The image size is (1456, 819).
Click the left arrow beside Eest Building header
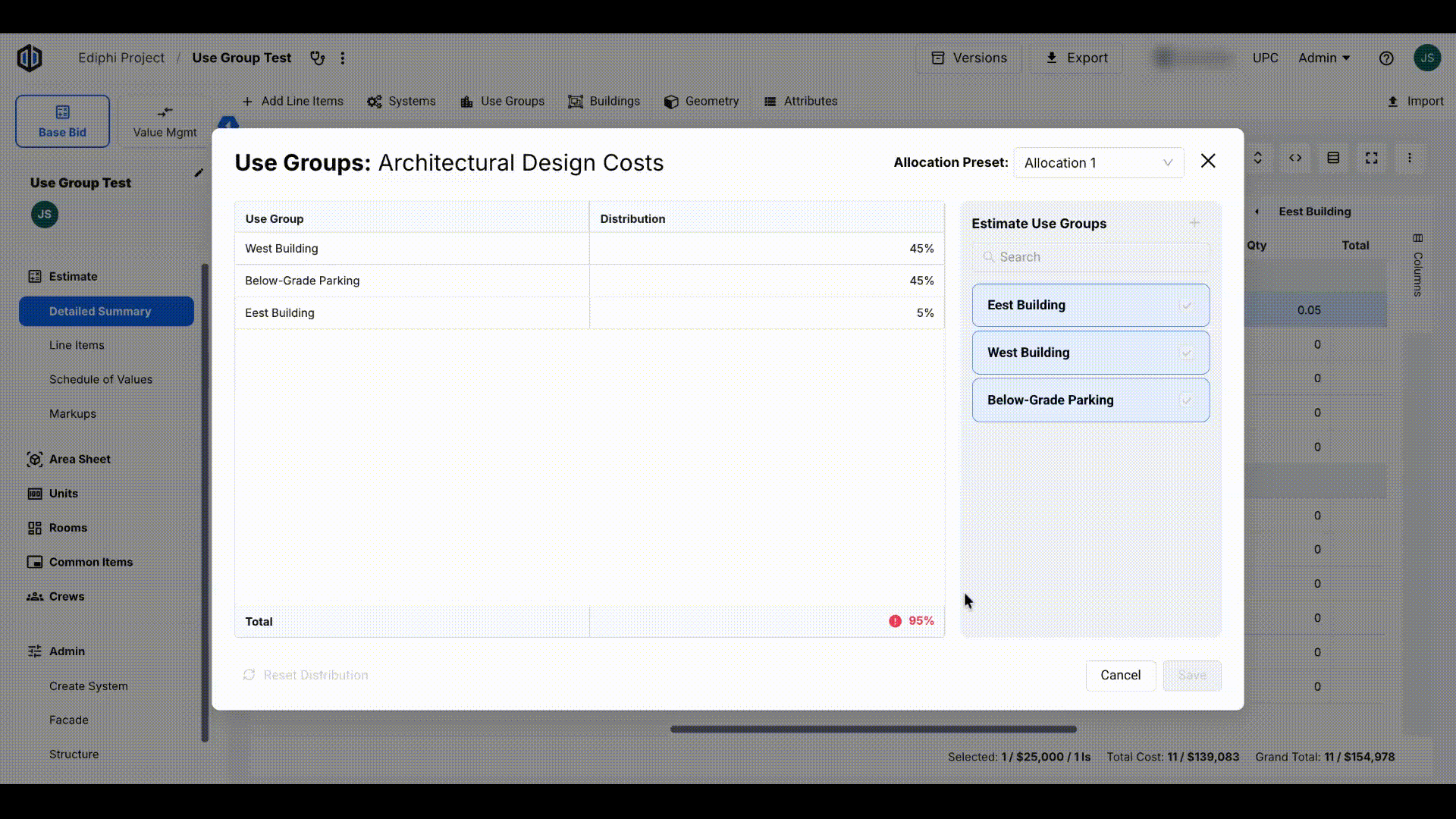coord(1257,212)
